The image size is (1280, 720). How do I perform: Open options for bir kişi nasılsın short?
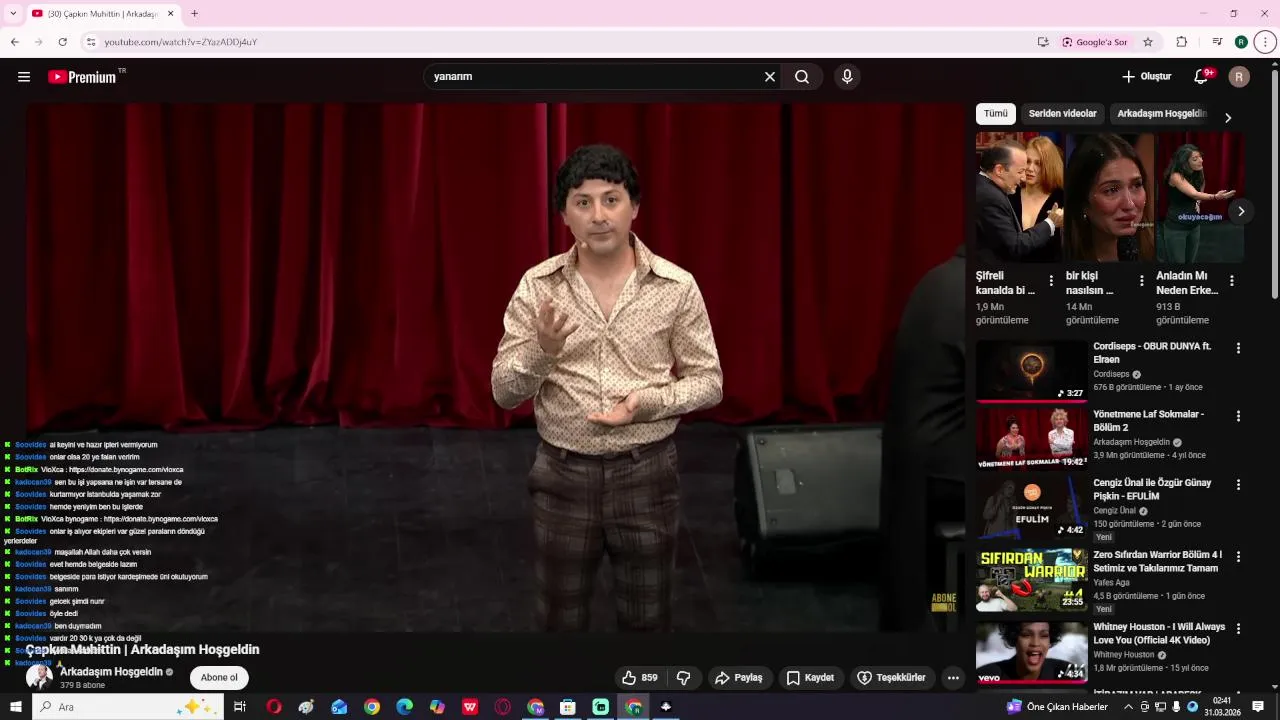coord(1141,281)
